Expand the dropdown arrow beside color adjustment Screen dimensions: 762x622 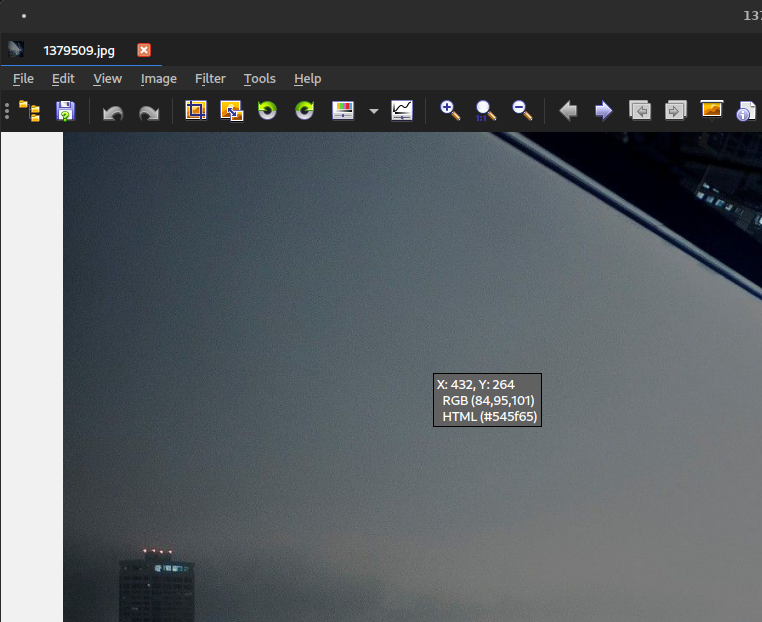pos(373,112)
